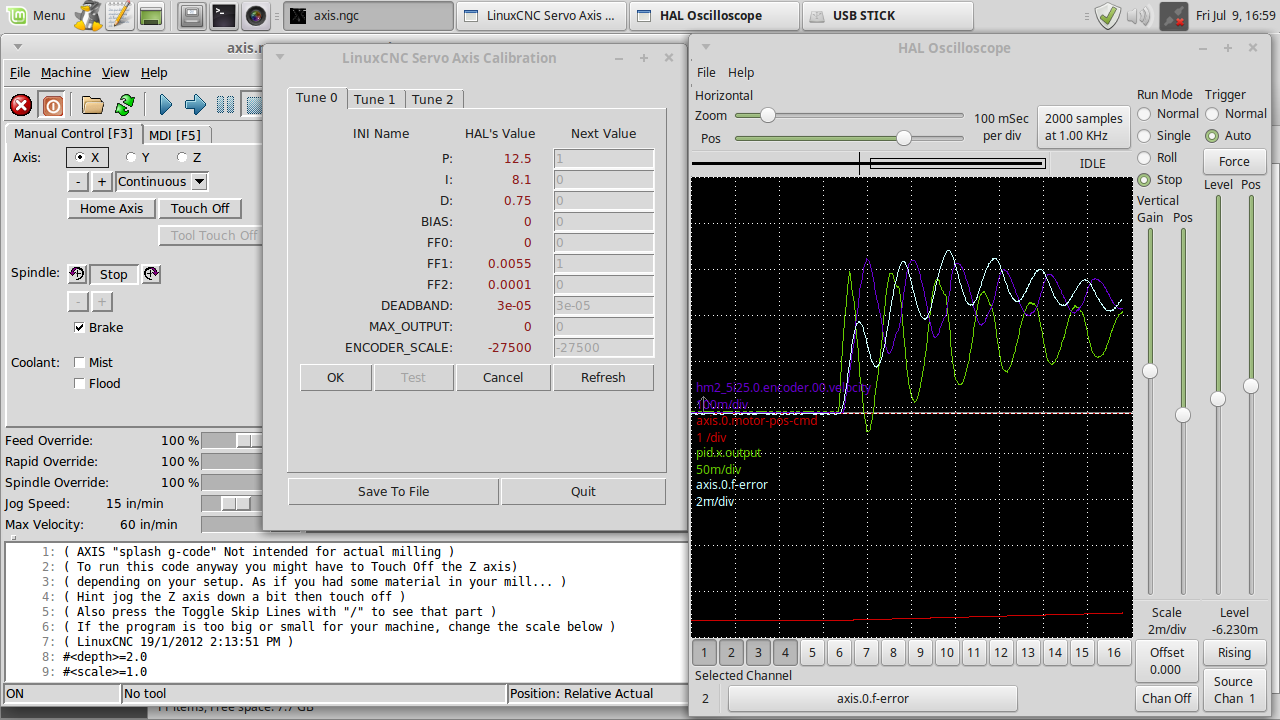Enable Flood coolant checkbox
Viewport: 1280px width, 720px height.
click(80, 383)
